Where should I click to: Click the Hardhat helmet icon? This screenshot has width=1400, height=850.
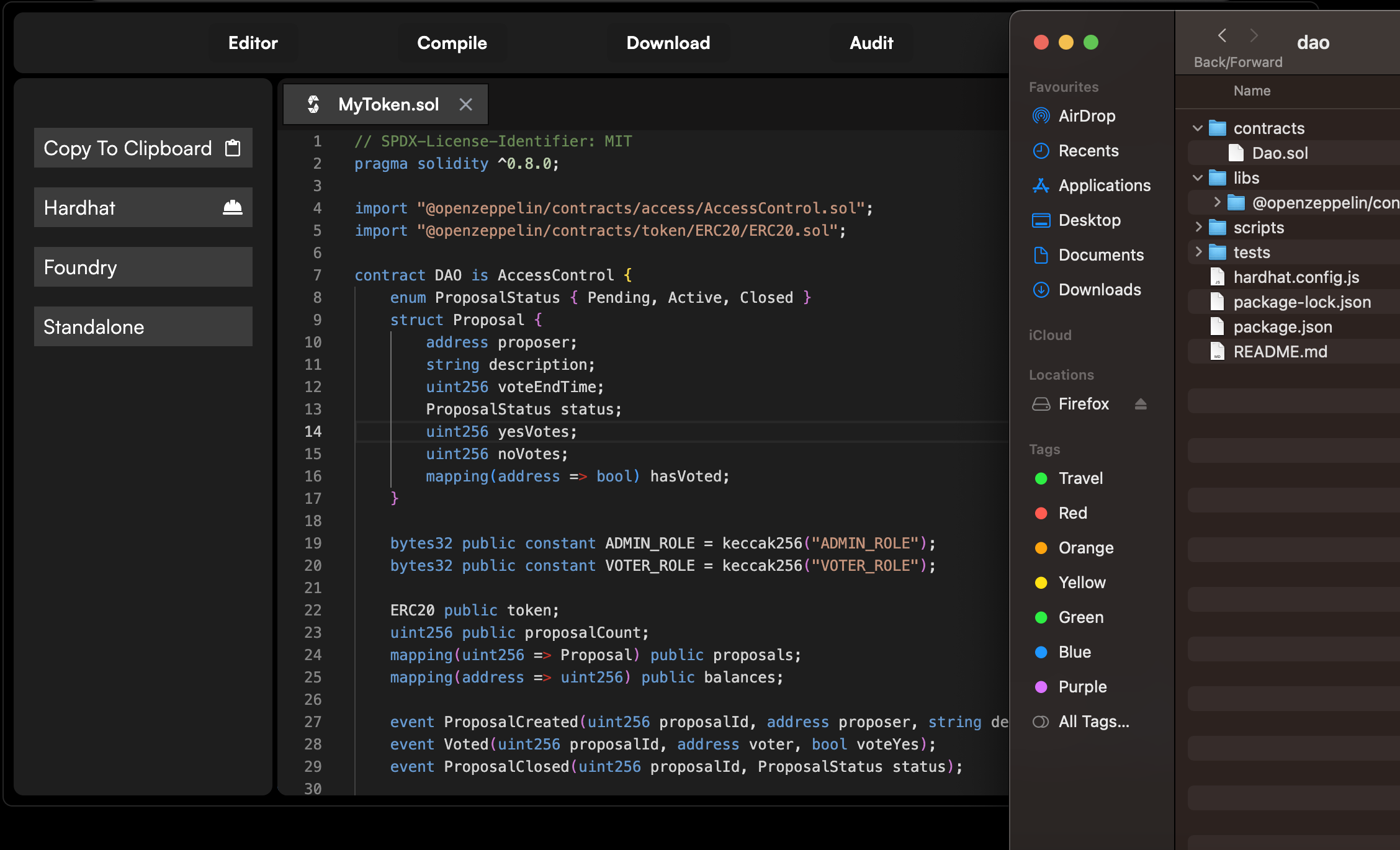(233, 208)
